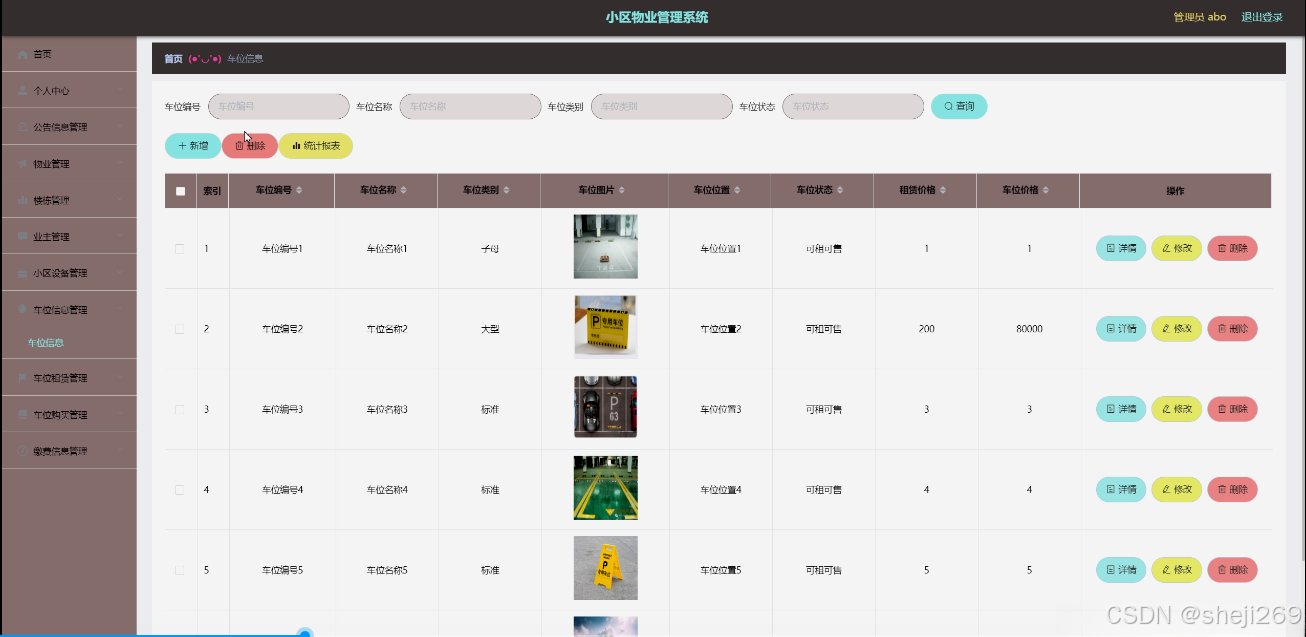Viewport: 1306px width, 637px height.
Task: Tick the checkbox beside 车位编号4
Action: click(180, 489)
